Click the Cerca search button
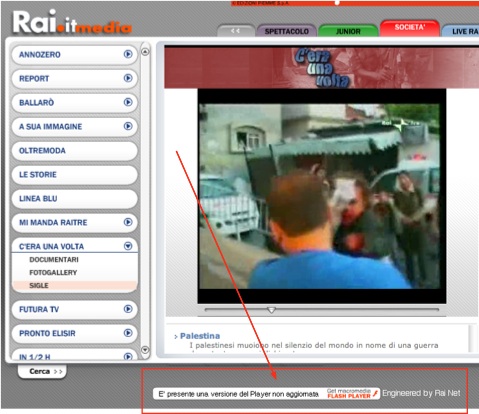The width and height of the screenshot is (479, 414). click(42, 371)
